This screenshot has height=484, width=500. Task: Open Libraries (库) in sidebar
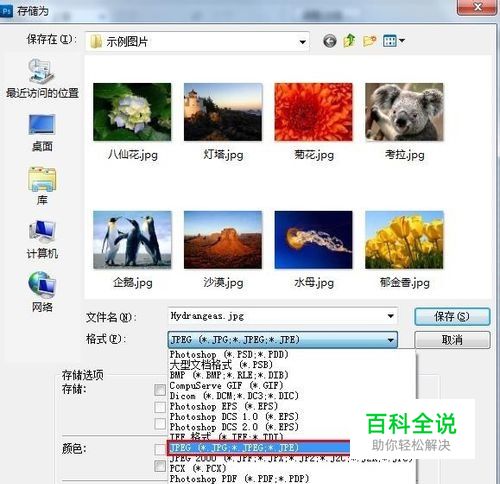coord(42,186)
